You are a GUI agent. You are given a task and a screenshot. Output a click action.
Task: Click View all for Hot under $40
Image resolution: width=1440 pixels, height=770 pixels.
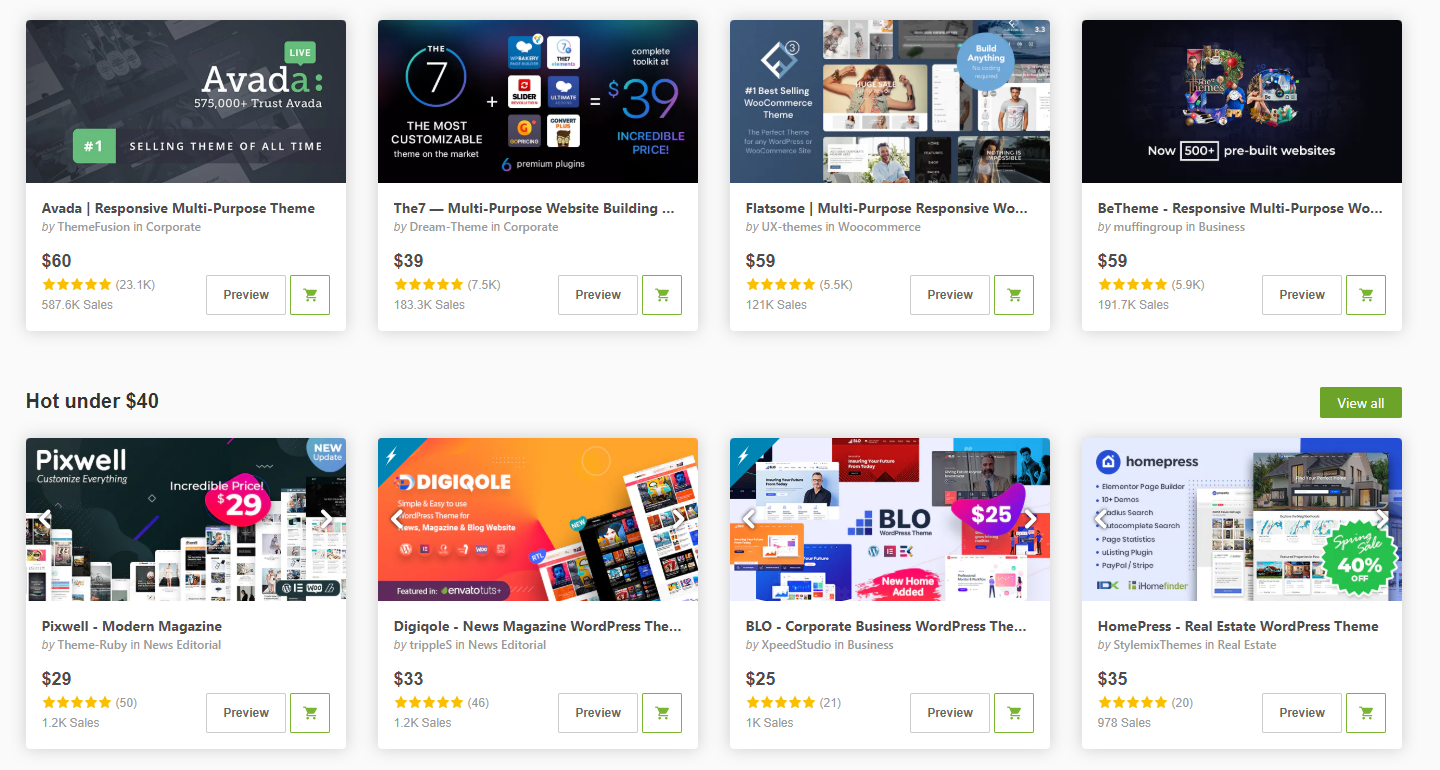(x=1361, y=403)
